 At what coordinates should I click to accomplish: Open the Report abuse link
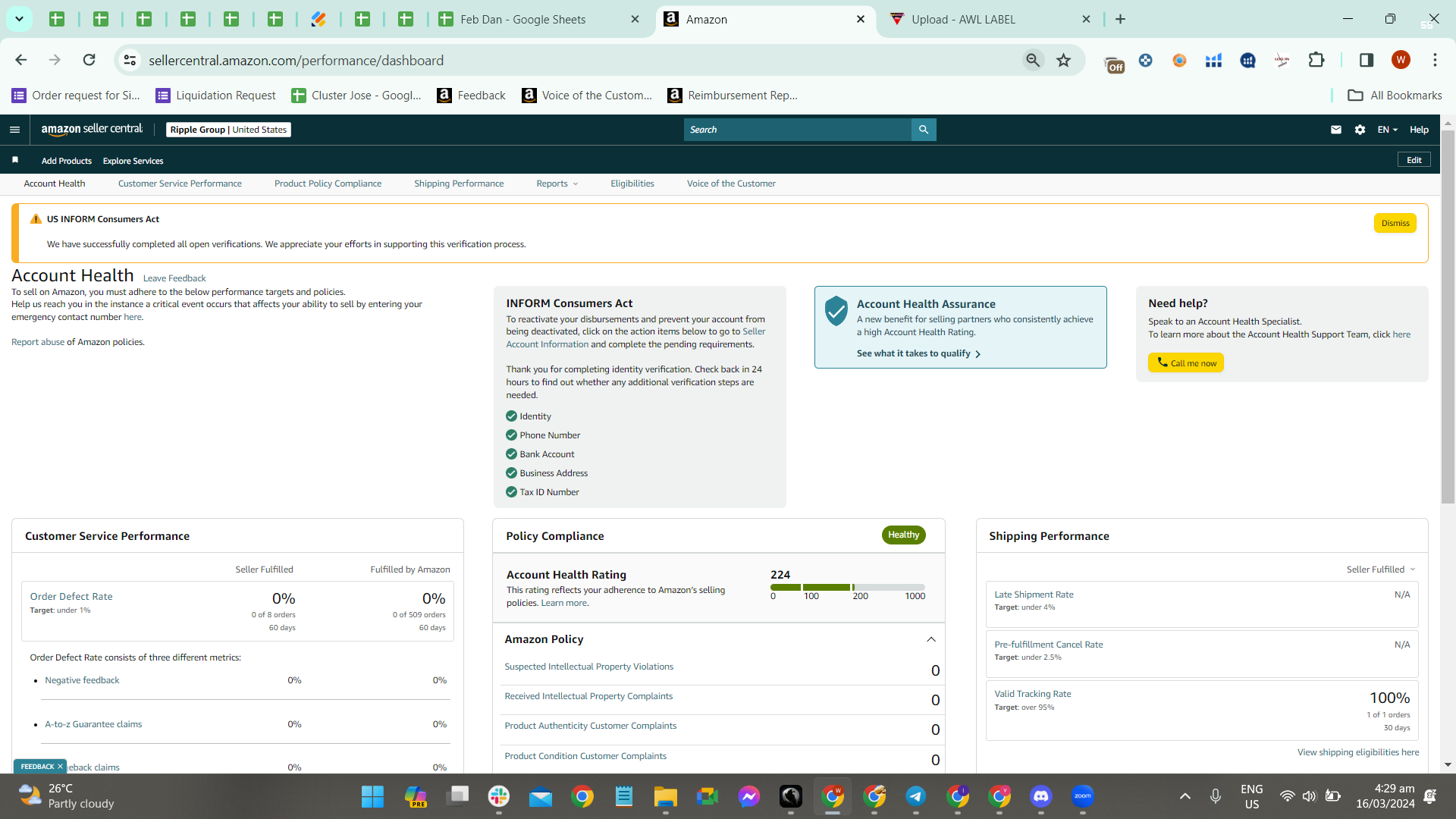coord(38,342)
